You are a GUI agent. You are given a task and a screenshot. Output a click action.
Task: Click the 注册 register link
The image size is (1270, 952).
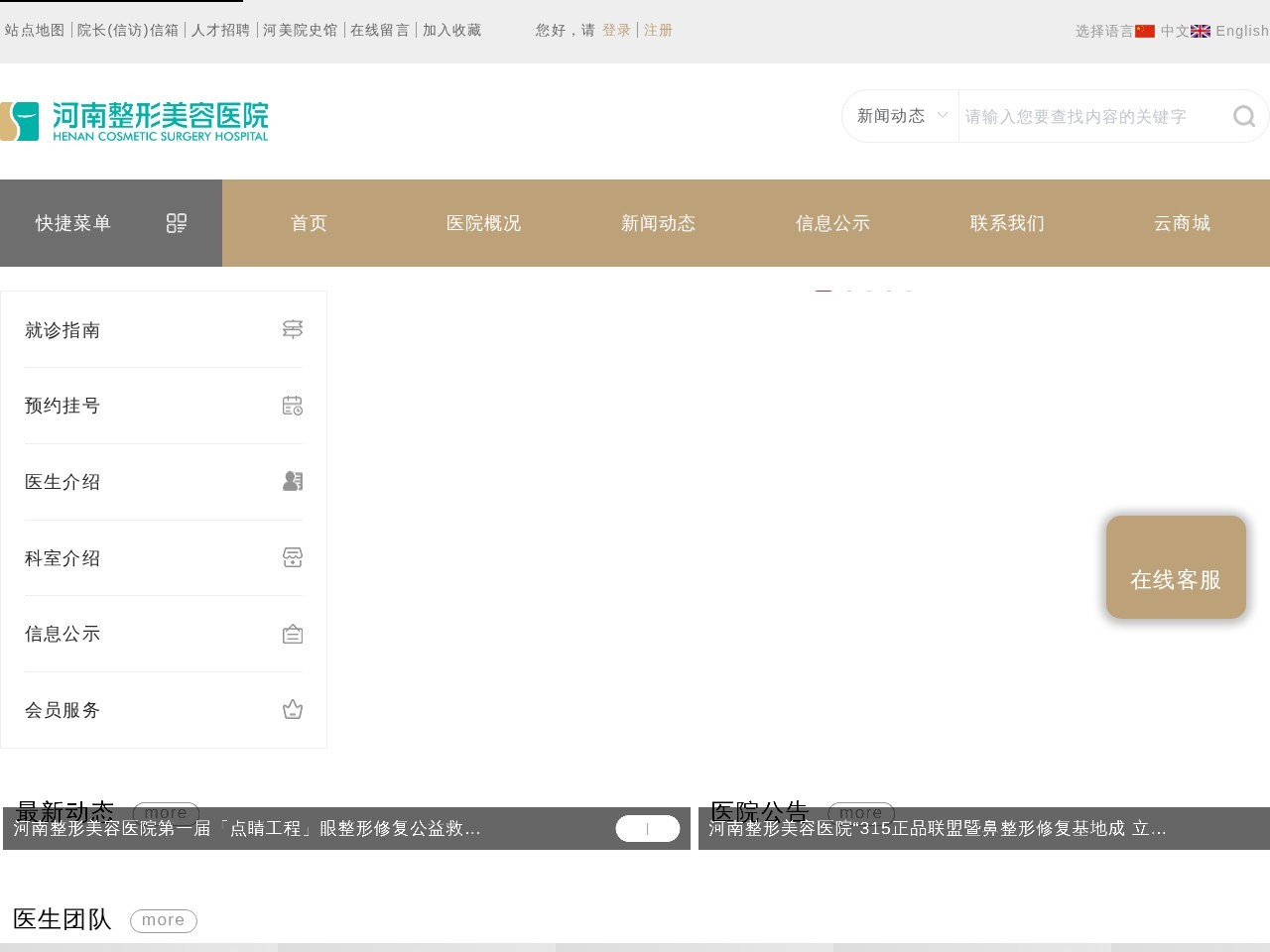click(658, 31)
